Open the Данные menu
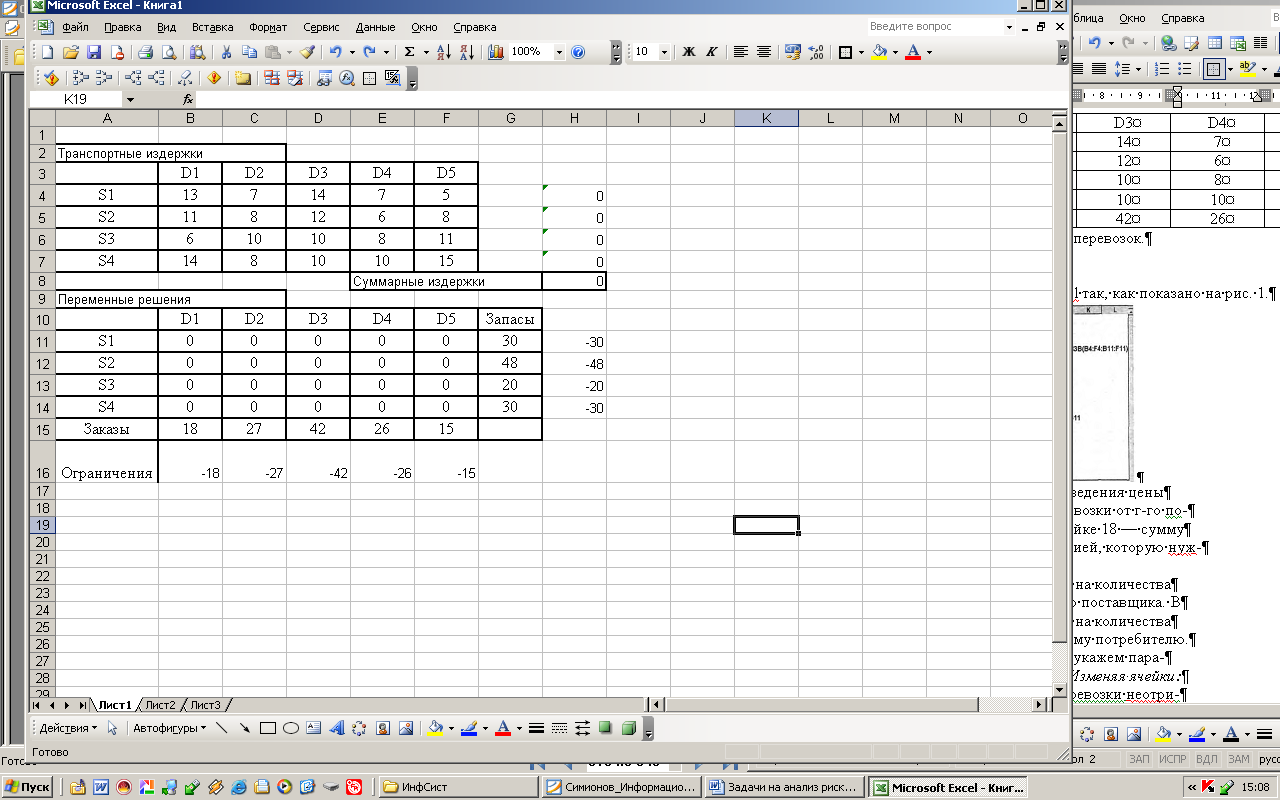Screen dimensions: 1280x800 pos(375,27)
